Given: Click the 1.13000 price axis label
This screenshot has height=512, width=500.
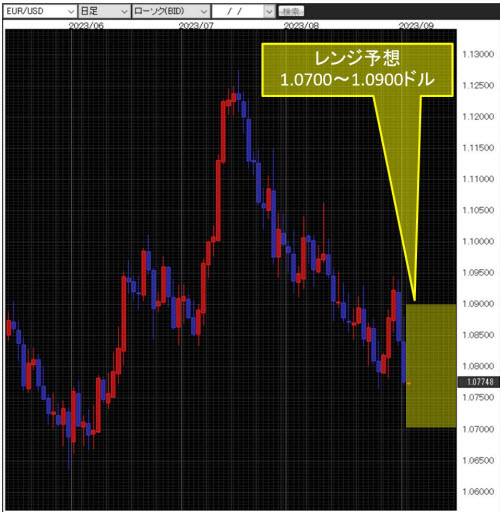Looking at the screenshot, I should click(x=478, y=54).
